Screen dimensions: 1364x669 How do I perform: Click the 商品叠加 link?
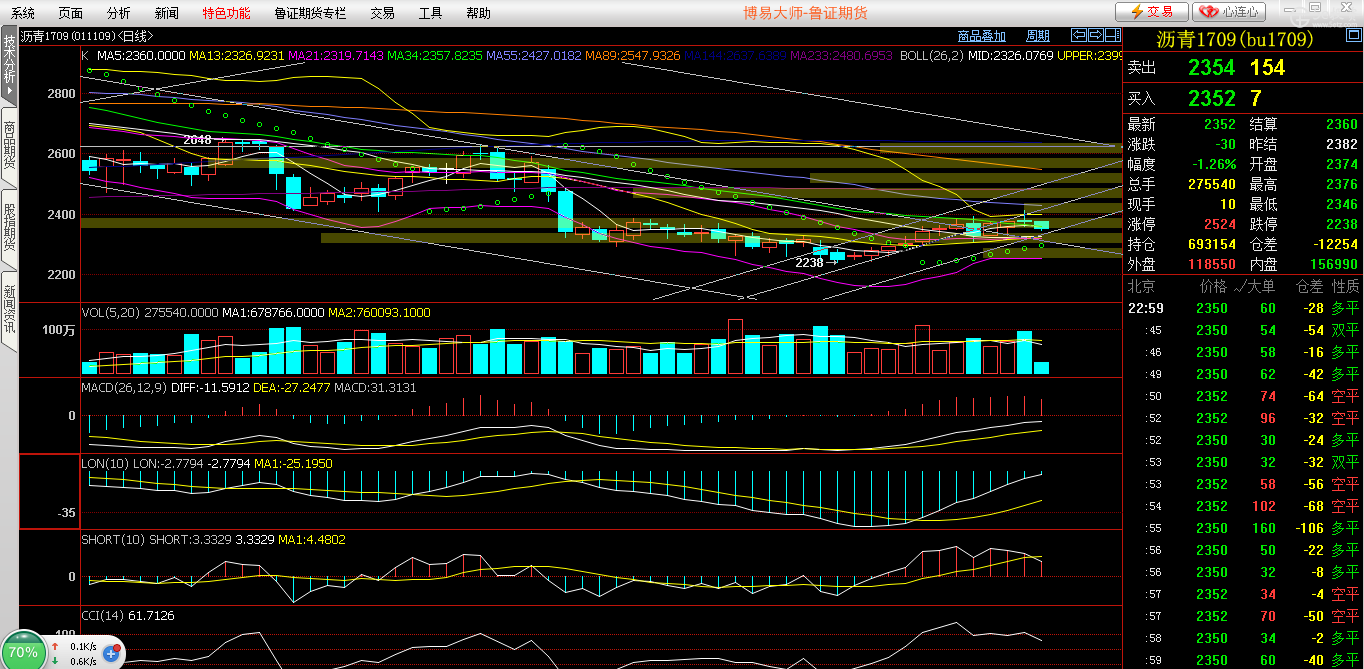point(982,36)
